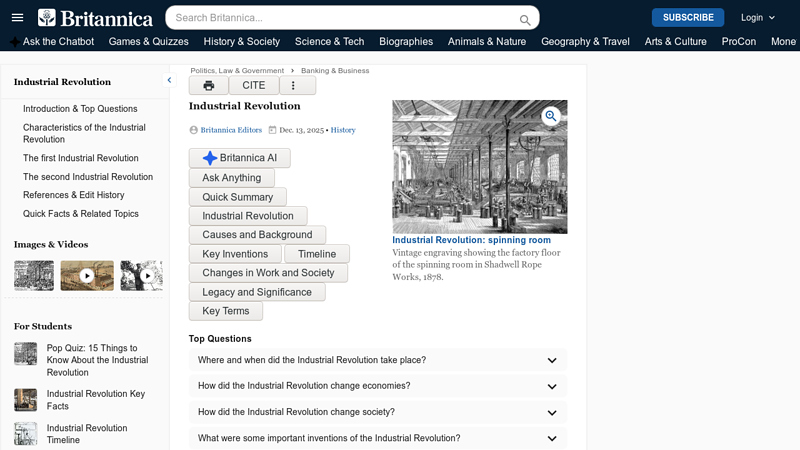Screen dimensions: 800x450
Task: Click the CITE button
Action: pos(254,85)
